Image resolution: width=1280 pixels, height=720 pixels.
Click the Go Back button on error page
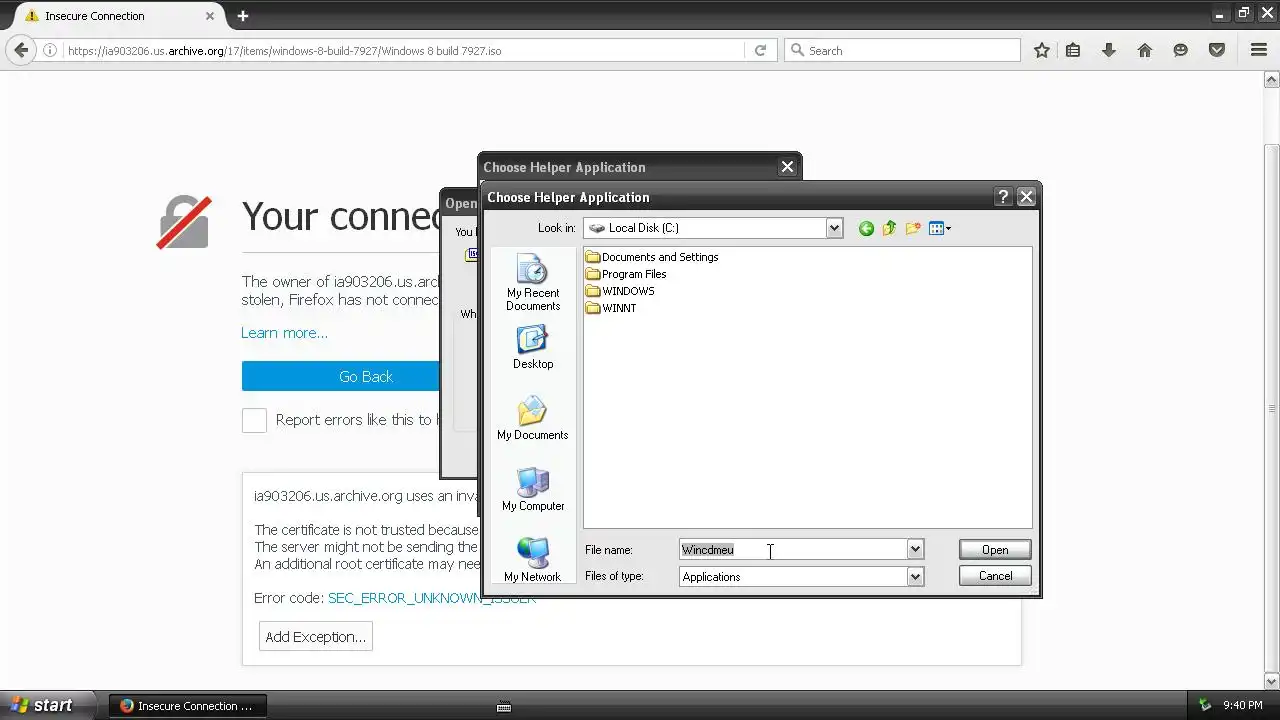341,376
